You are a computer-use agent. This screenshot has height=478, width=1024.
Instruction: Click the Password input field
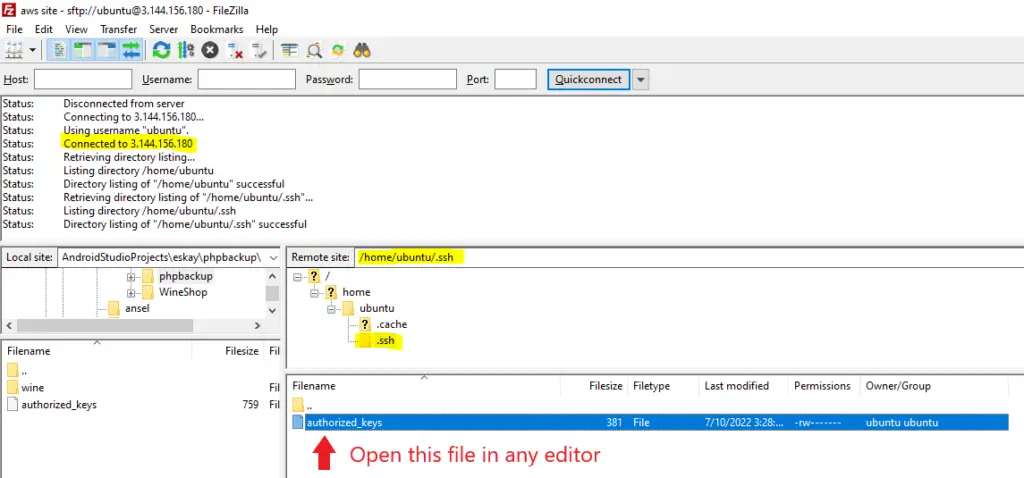pyautogui.click(x=408, y=79)
